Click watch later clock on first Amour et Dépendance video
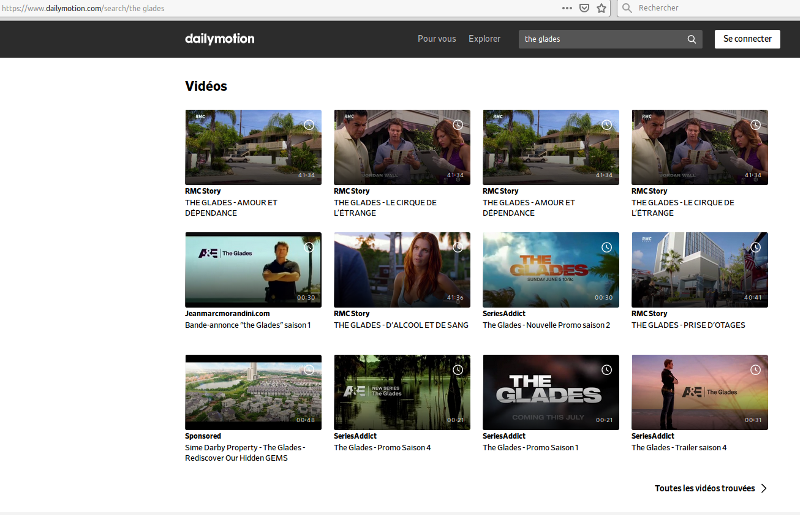 pyautogui.click(x=309, y=125)
